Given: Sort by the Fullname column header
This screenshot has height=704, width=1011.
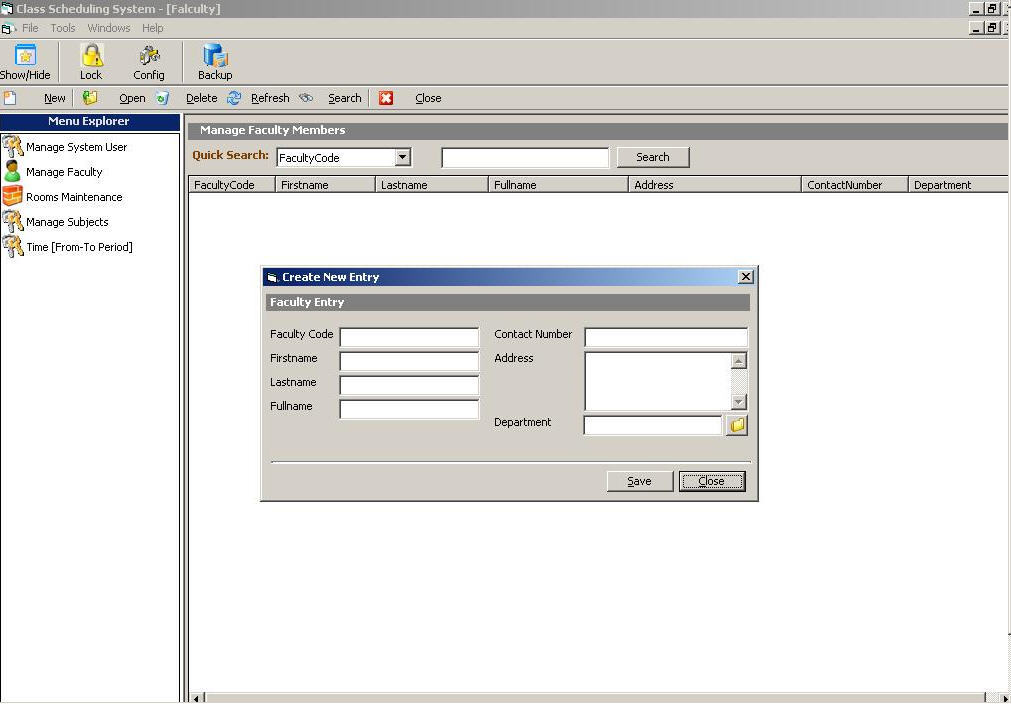Looking at the screenshot, I should tap(558, 184).
